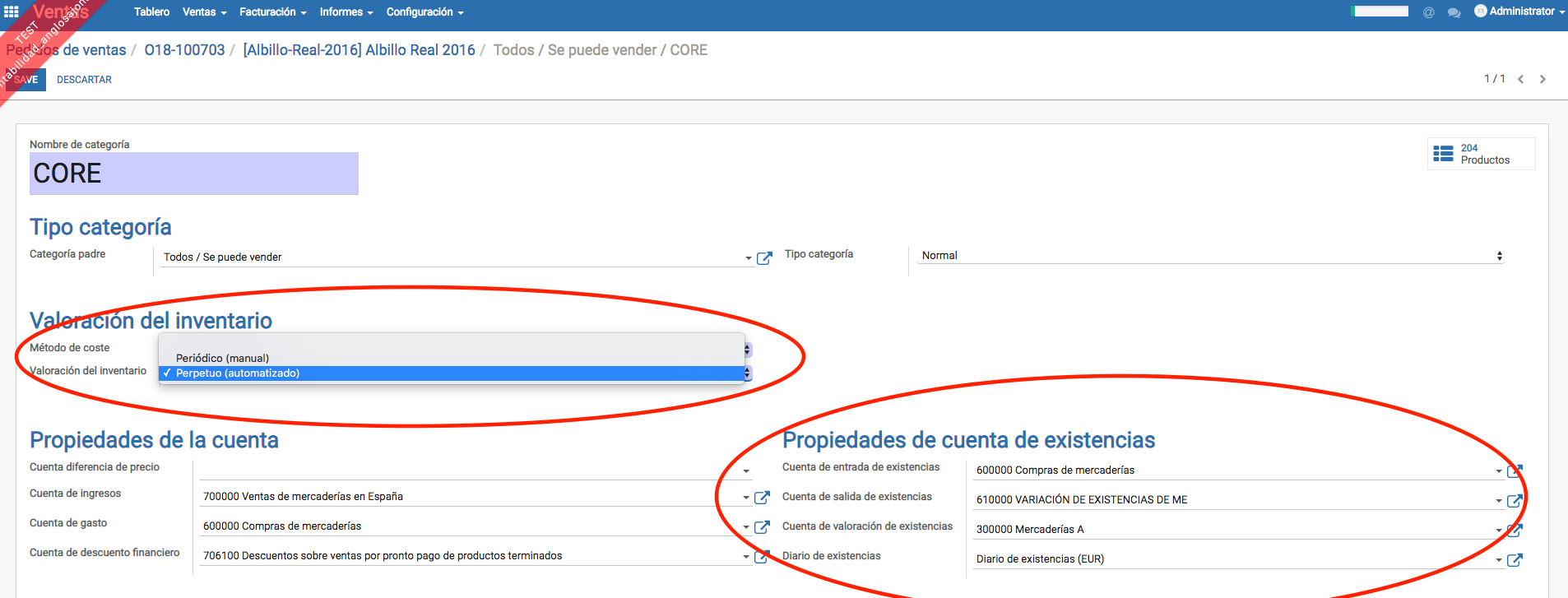Open the Informes menu

(x=346, y=12)
